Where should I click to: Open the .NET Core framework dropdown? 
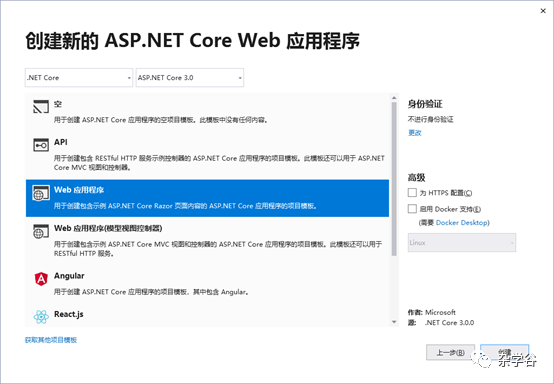point(79,78)
